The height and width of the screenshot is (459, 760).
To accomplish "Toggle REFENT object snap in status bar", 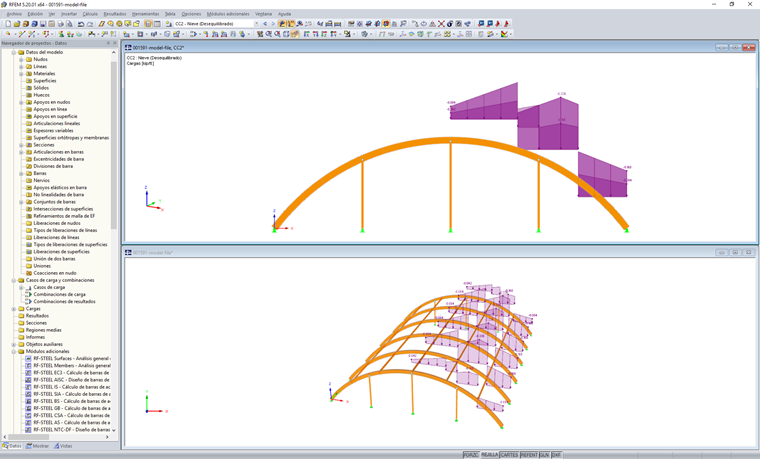I will pos(529,455).
